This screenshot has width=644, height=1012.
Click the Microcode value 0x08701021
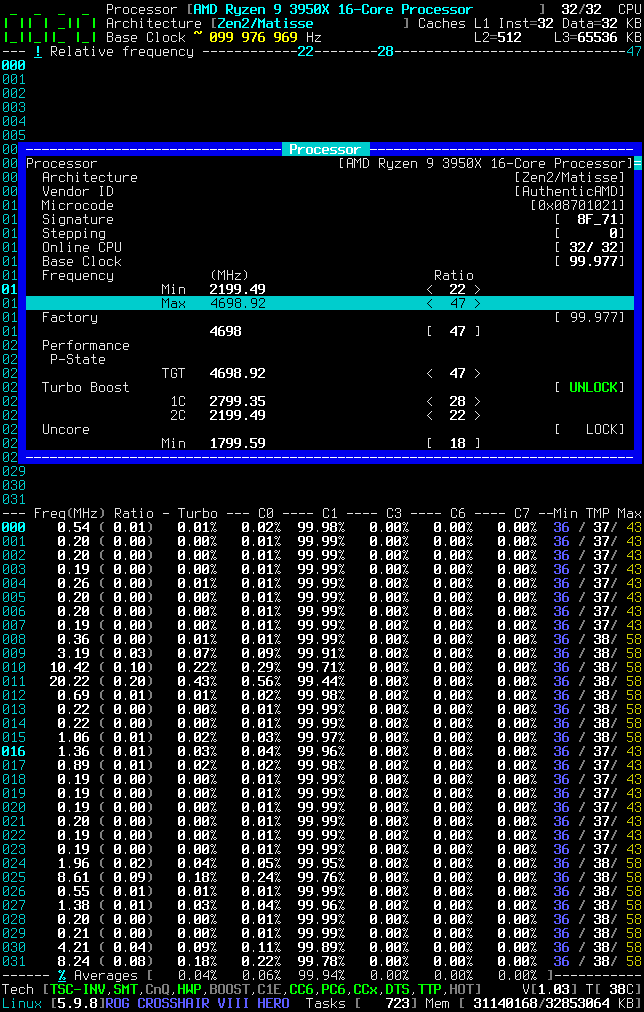pyautogui.click(x=578, y=205)
